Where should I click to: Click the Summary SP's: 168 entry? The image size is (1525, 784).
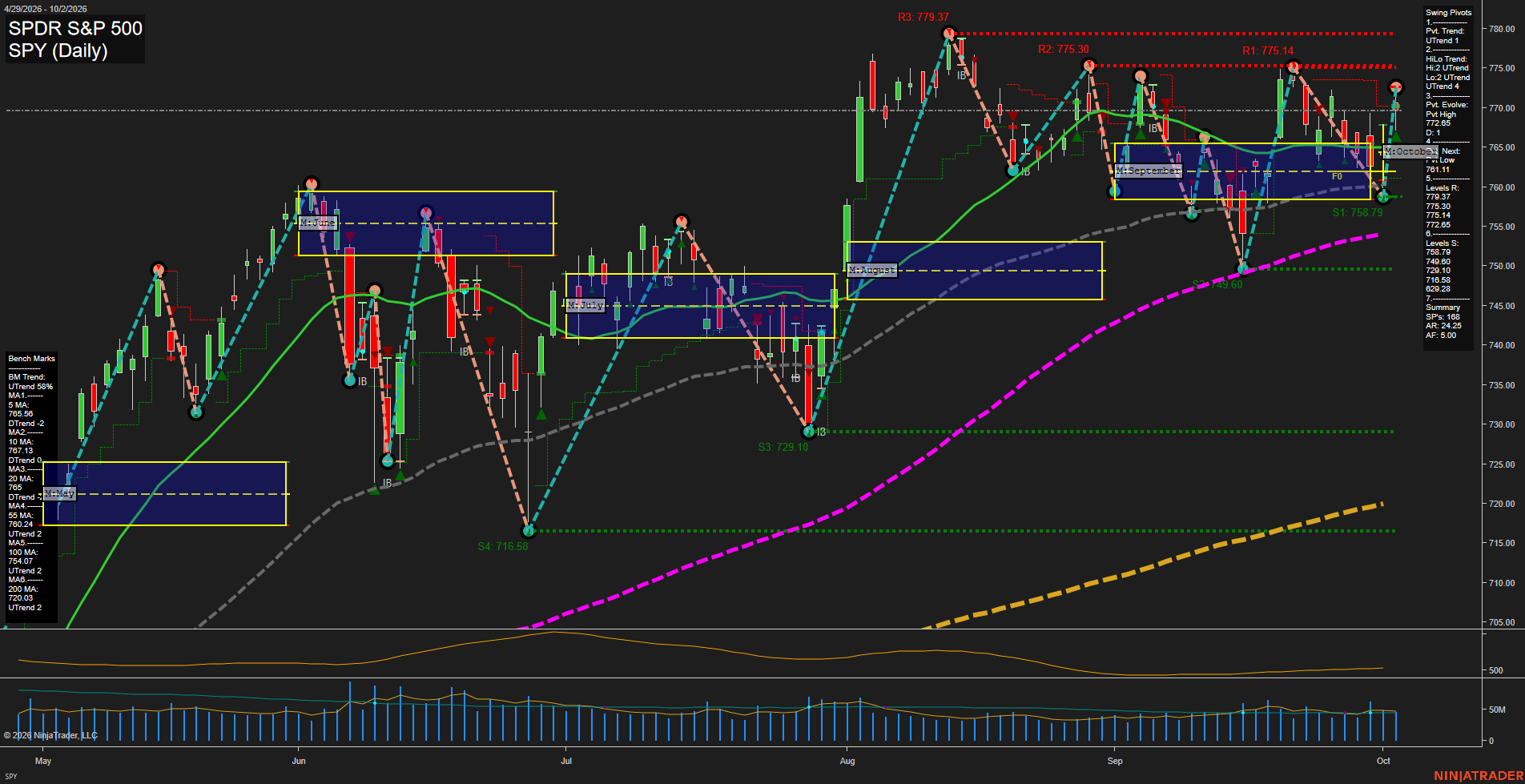pyautogui.click(x=1443, y=312)
